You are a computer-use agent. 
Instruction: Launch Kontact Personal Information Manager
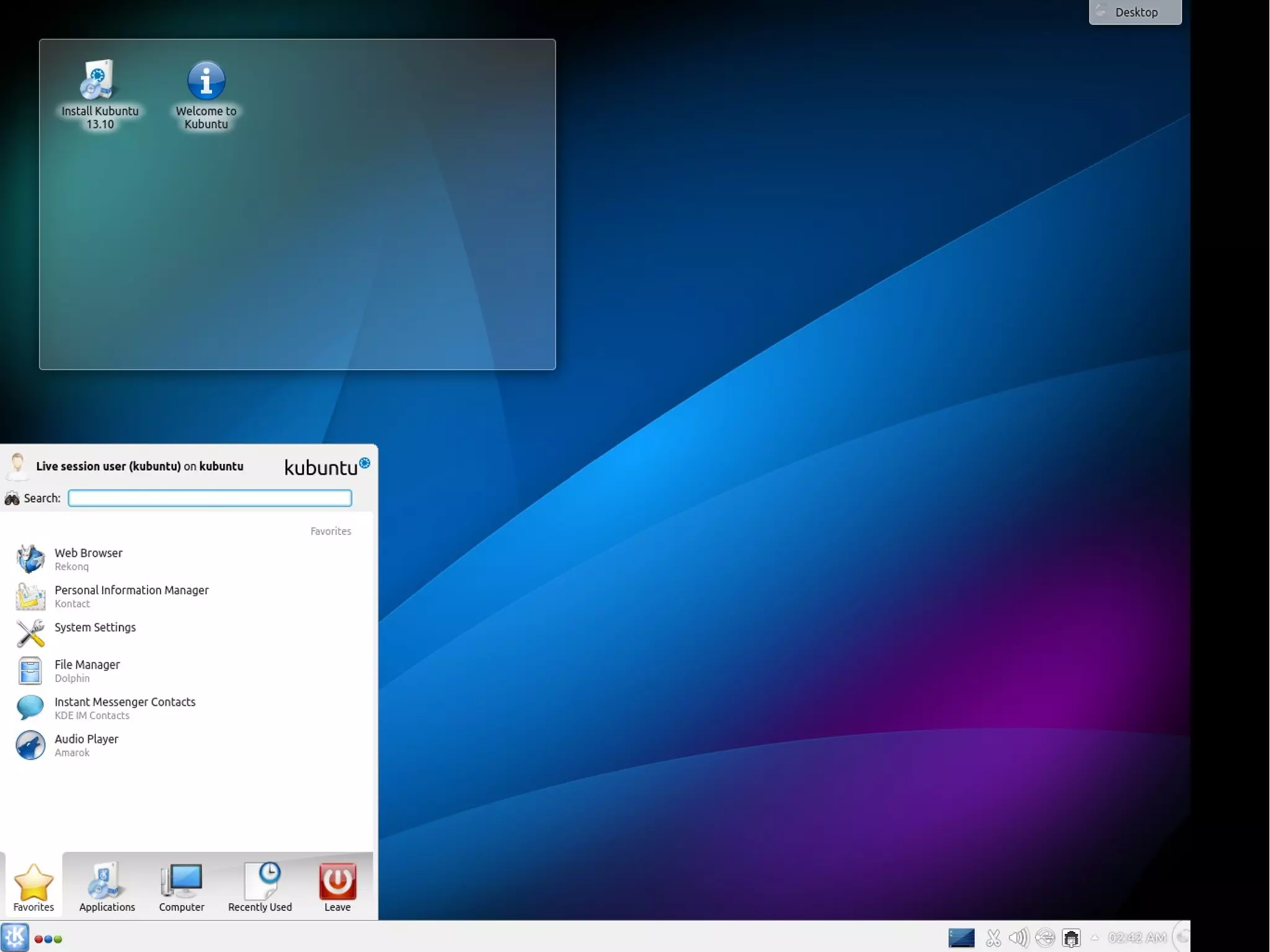pyautogui.click(x=131, y=595)
